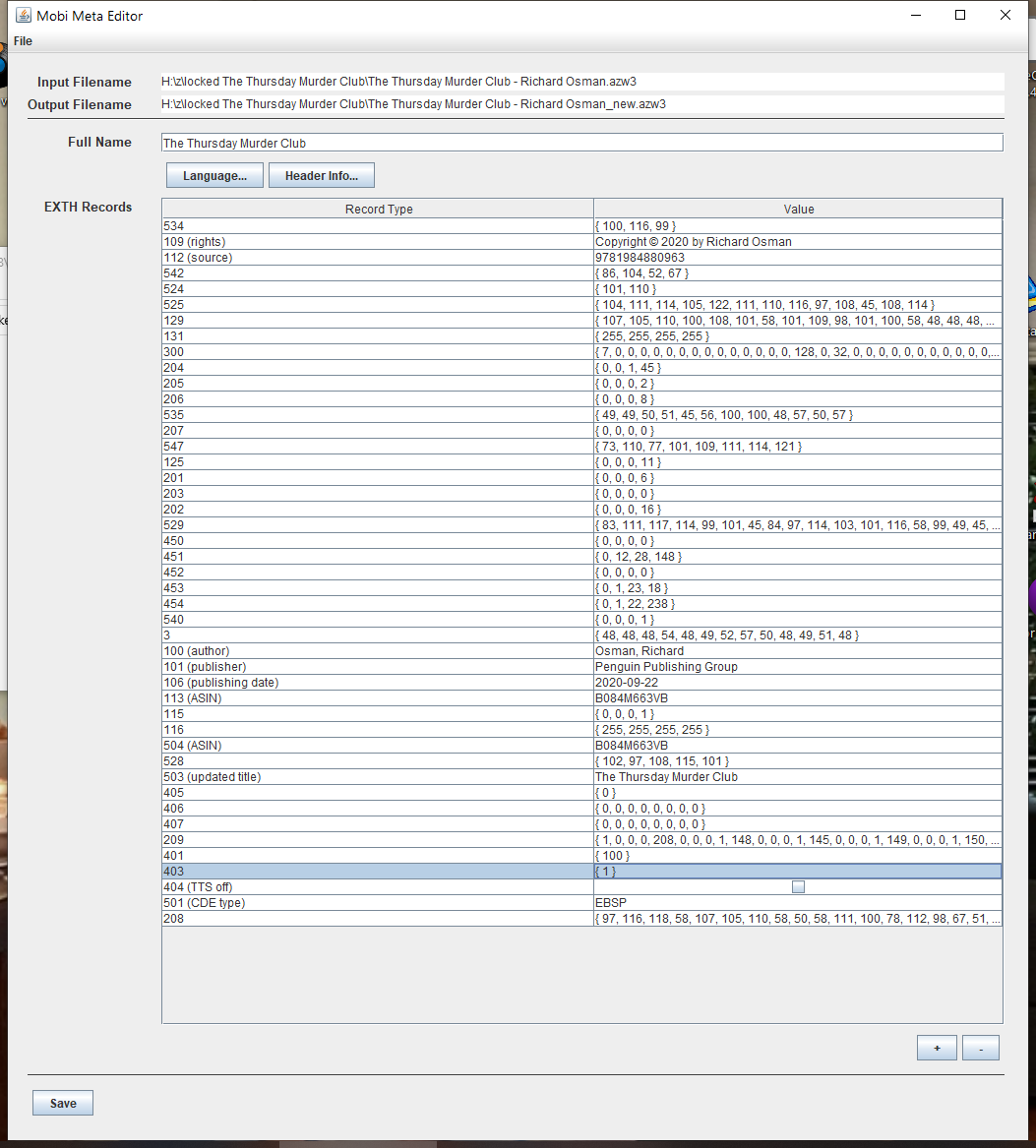Select the 106 (publishing date) row
This screenshot has height=1148, width=1036.
(582, 683)
